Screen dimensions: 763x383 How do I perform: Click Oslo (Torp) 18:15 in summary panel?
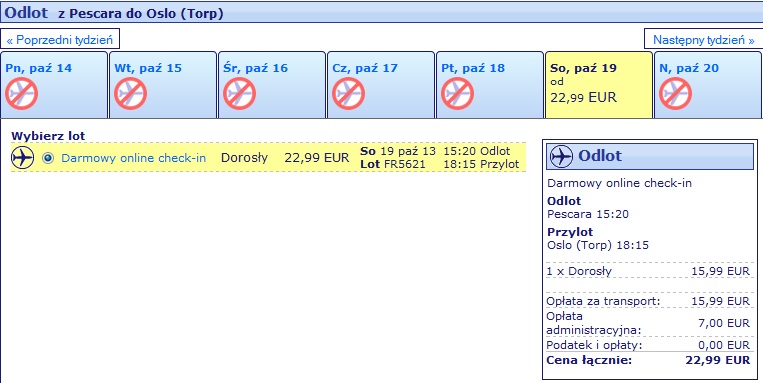(598, 245)
